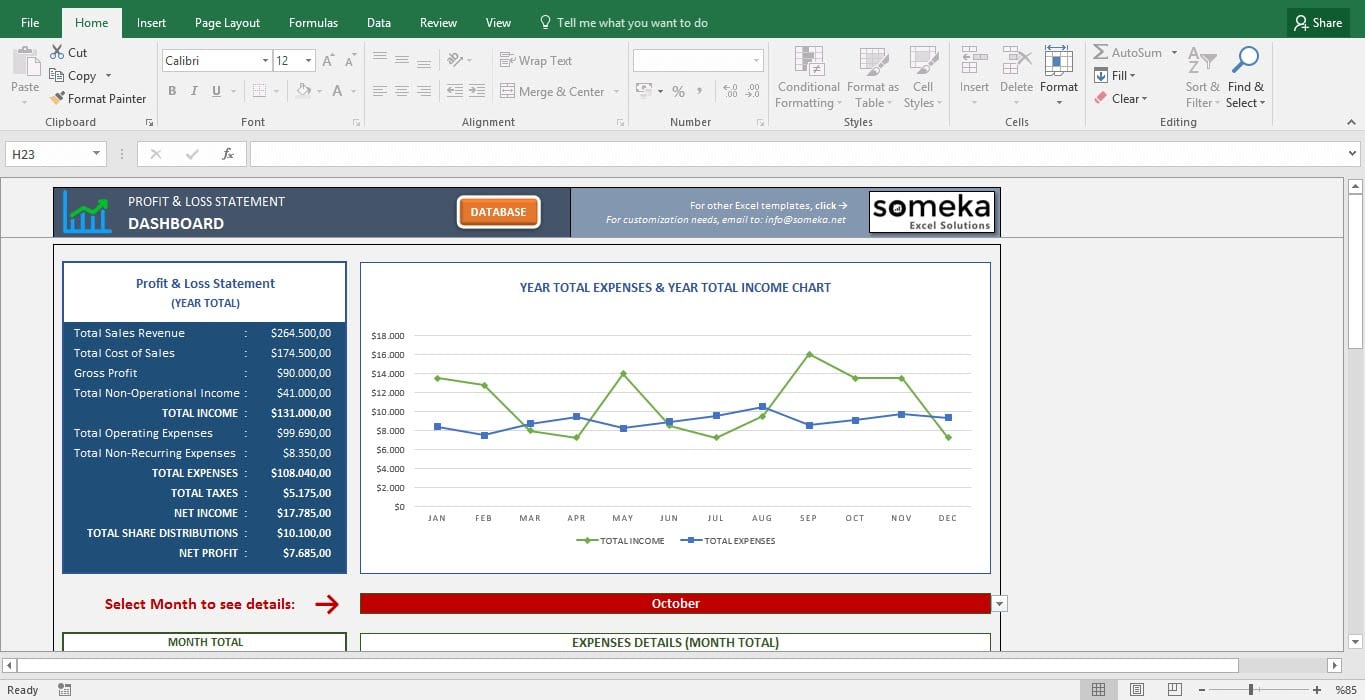This screenshot has height=700, width=1365.
Task: Expand the Name Box dropdown
Action: coord(97,154)
